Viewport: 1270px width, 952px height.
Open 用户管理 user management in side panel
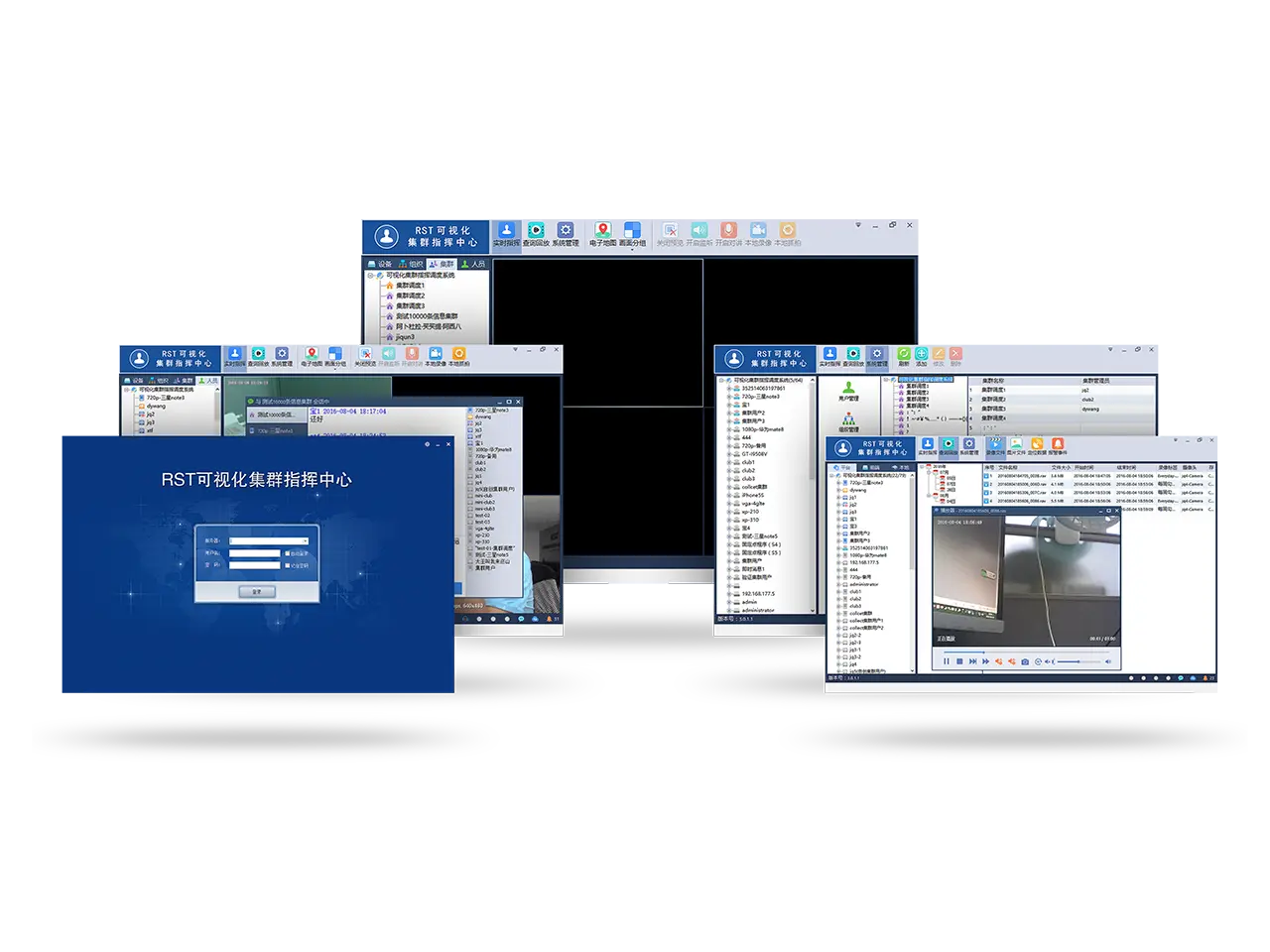click(x=848, y=390)
